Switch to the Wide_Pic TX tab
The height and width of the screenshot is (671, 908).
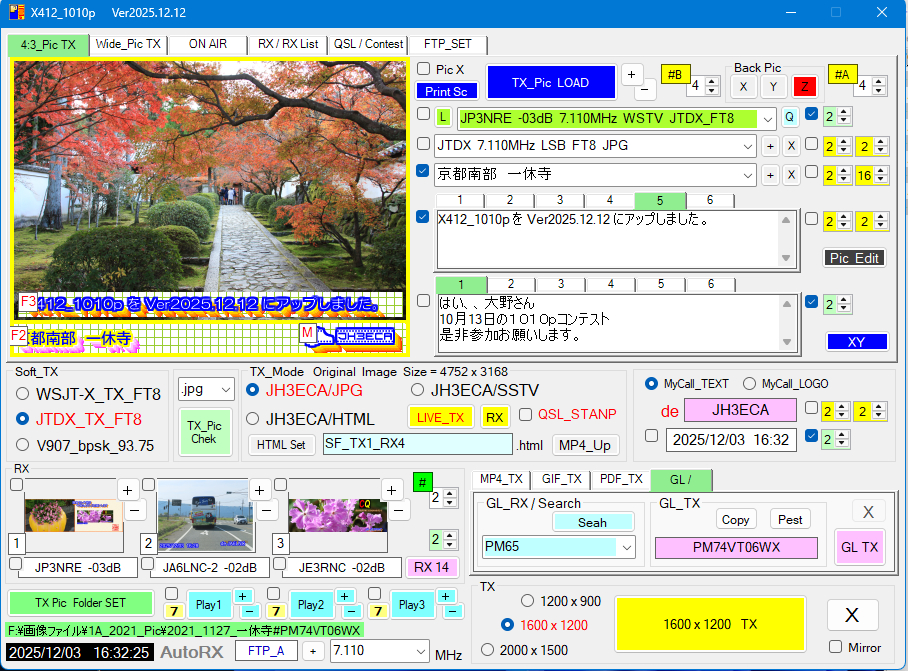click(127, 44)
